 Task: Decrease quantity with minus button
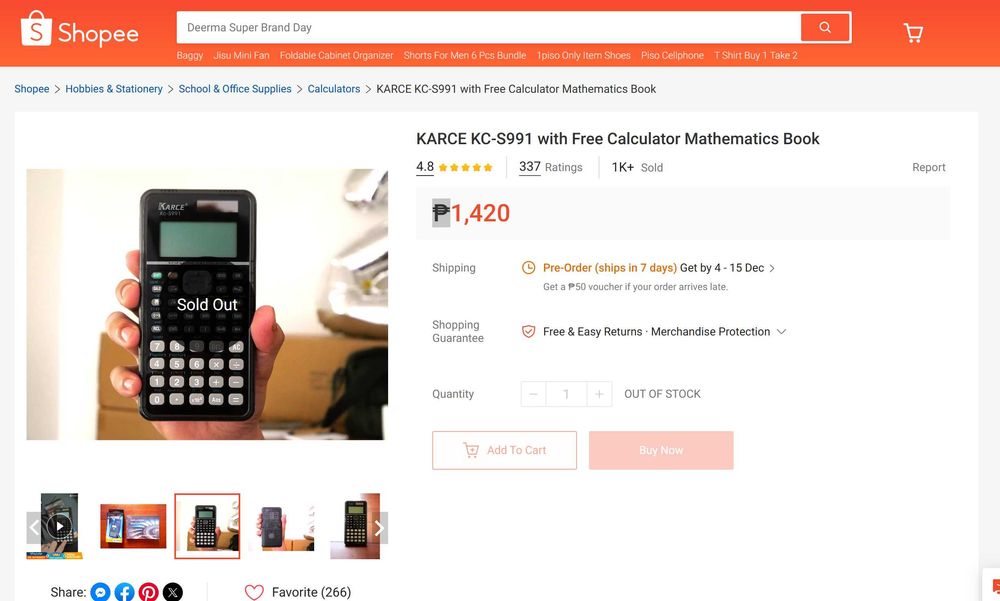point(533,394)
